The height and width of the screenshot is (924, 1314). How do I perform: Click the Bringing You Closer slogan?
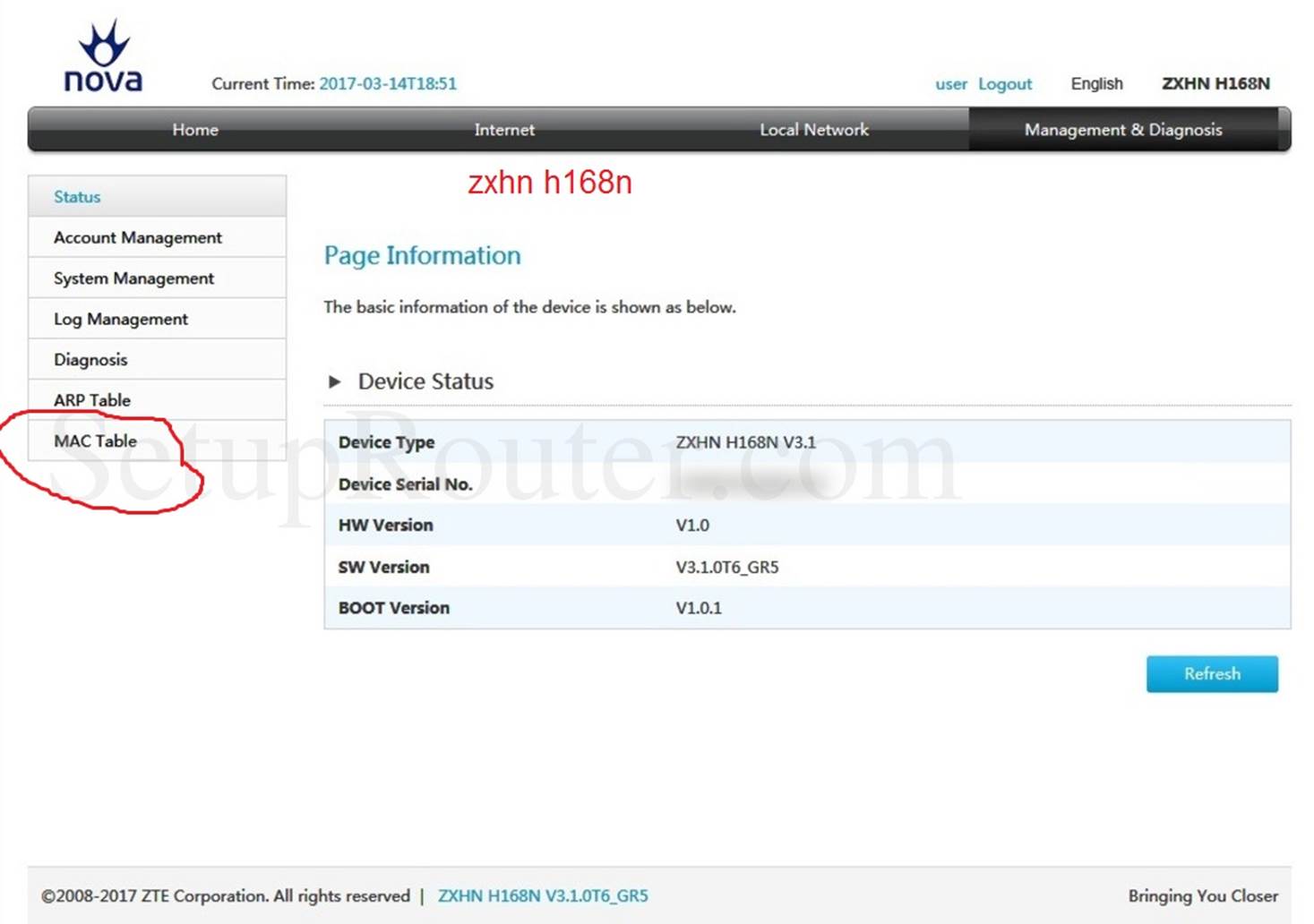pyautogui.click(x=1203, y=895)
